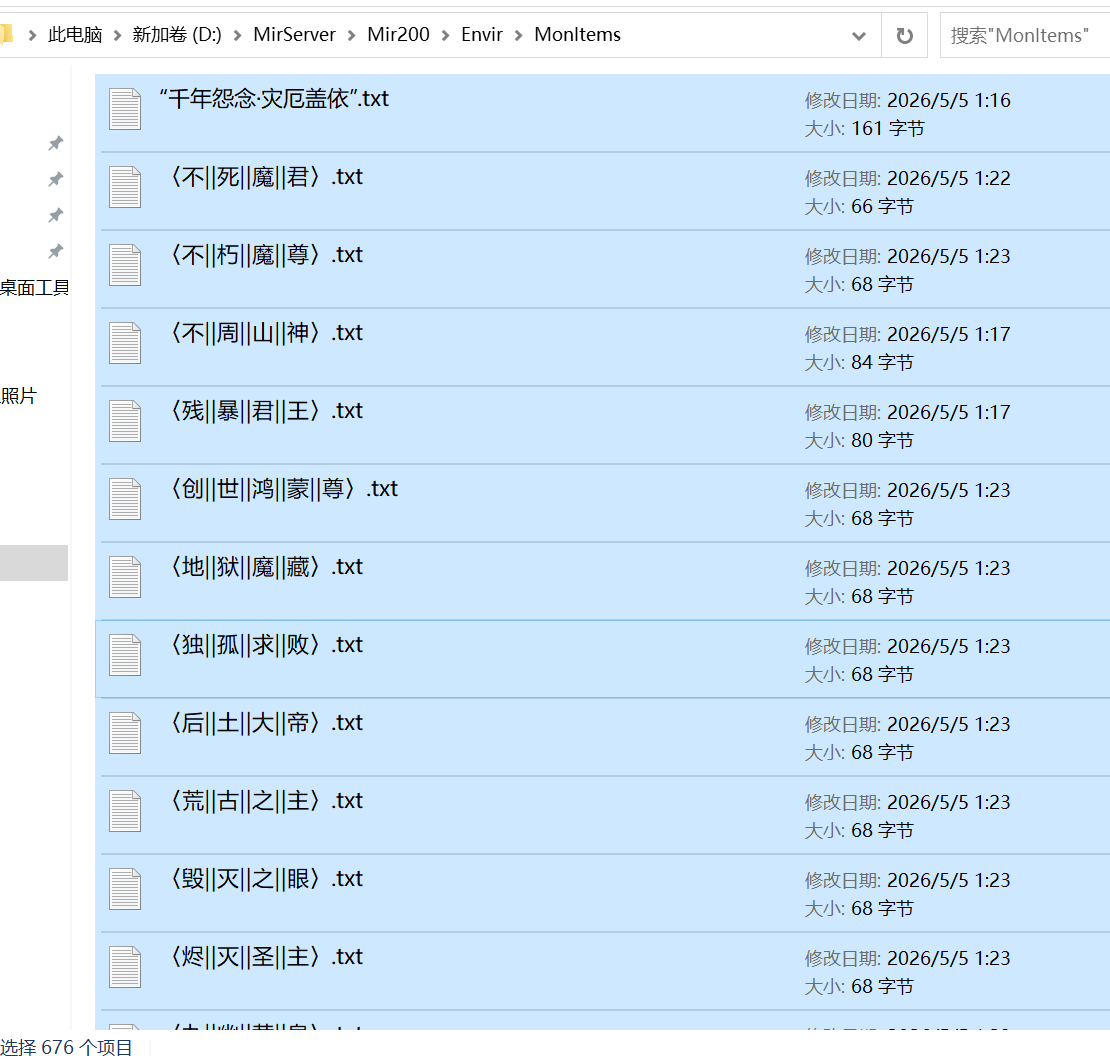Expand the chevron after 此电脑
The height and width of the screenshot is (1062, 1110).
(x=117, y=35)
